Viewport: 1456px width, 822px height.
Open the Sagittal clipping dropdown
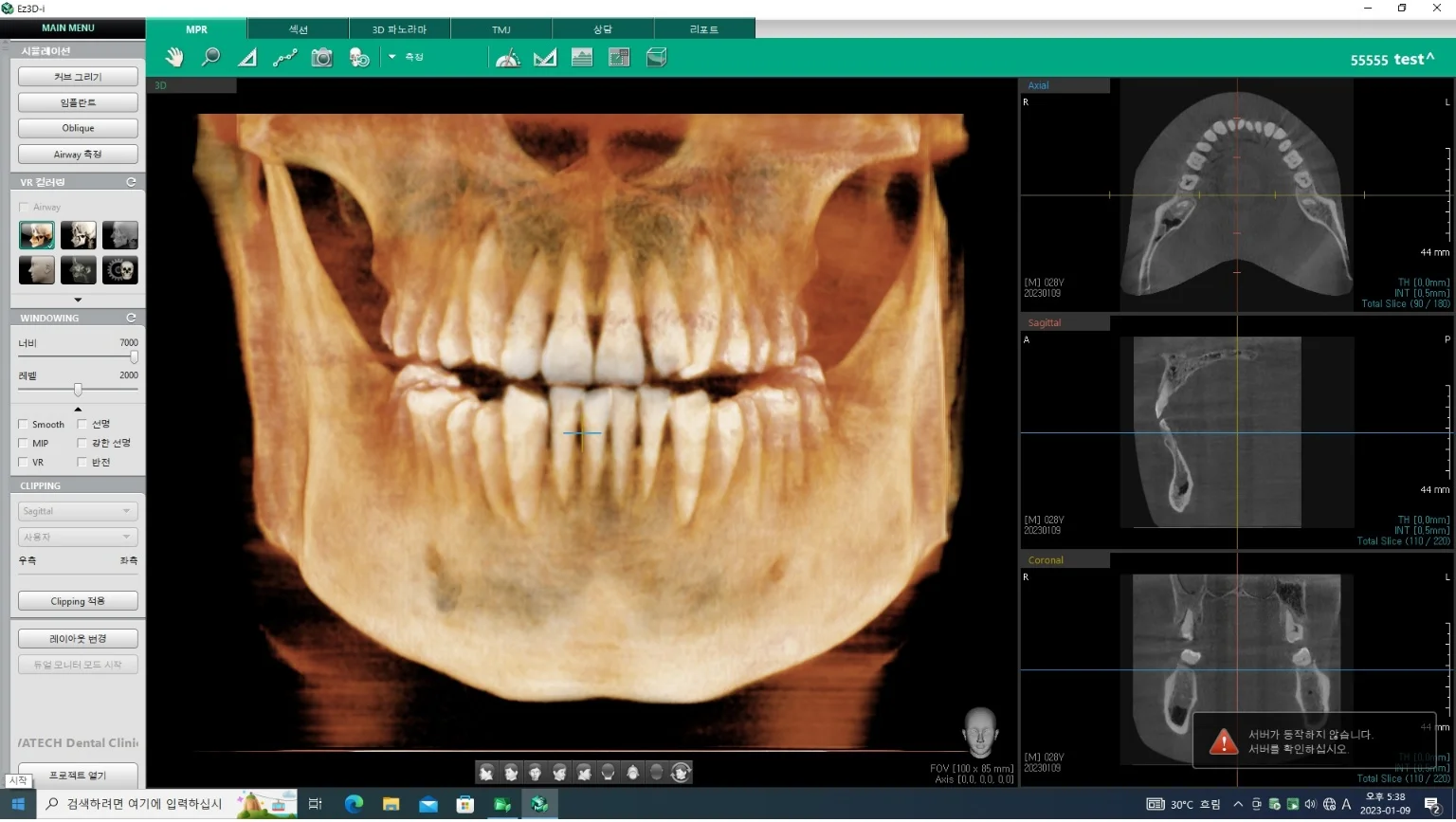78,511
